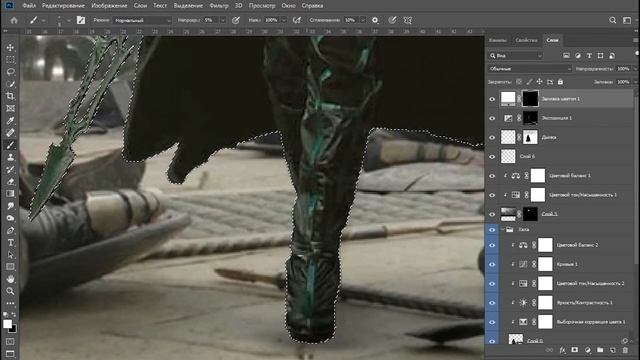Select the History Brush tool

(x=10, y=169)
